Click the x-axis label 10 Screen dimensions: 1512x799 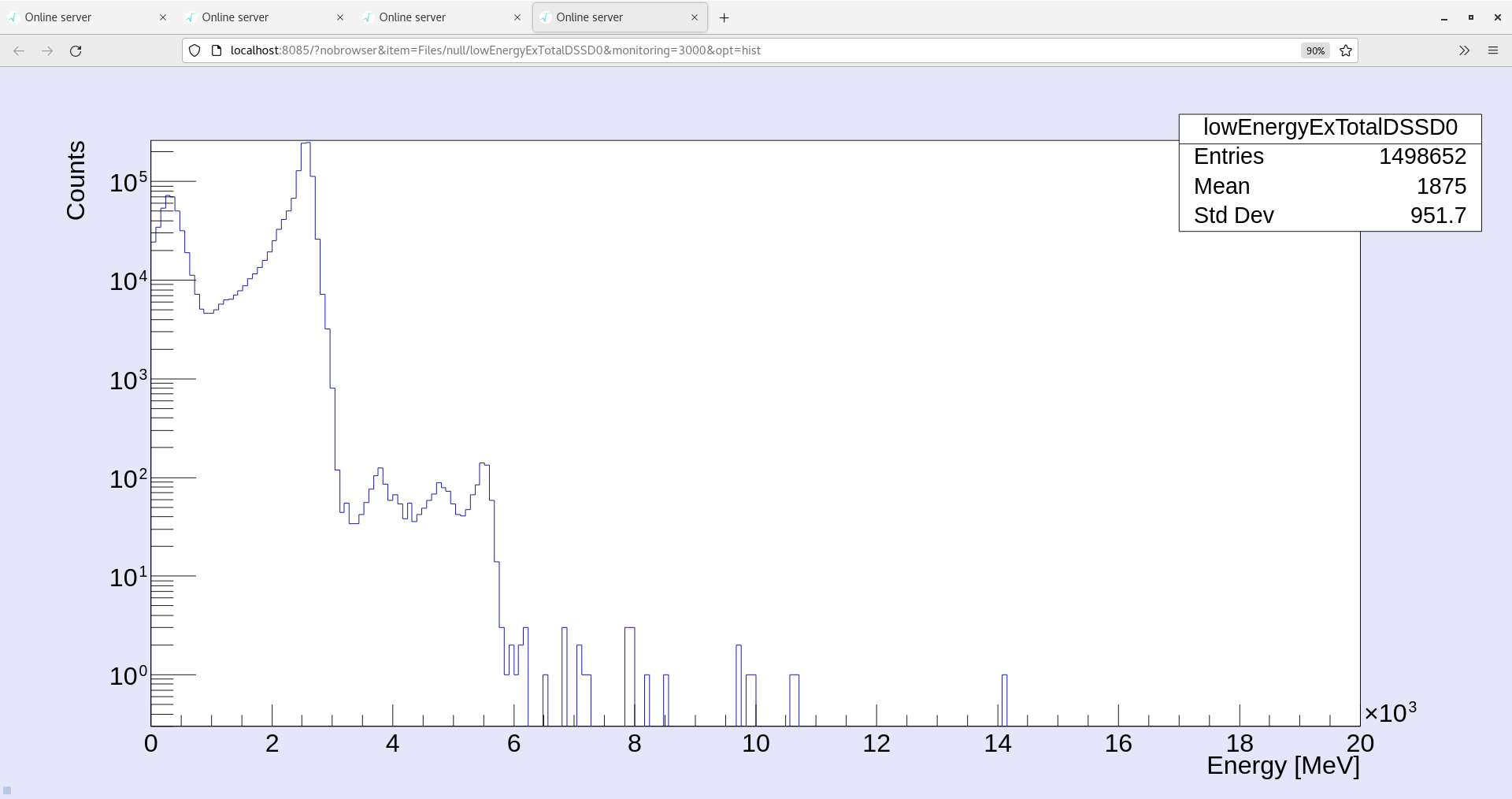point(755,743)
